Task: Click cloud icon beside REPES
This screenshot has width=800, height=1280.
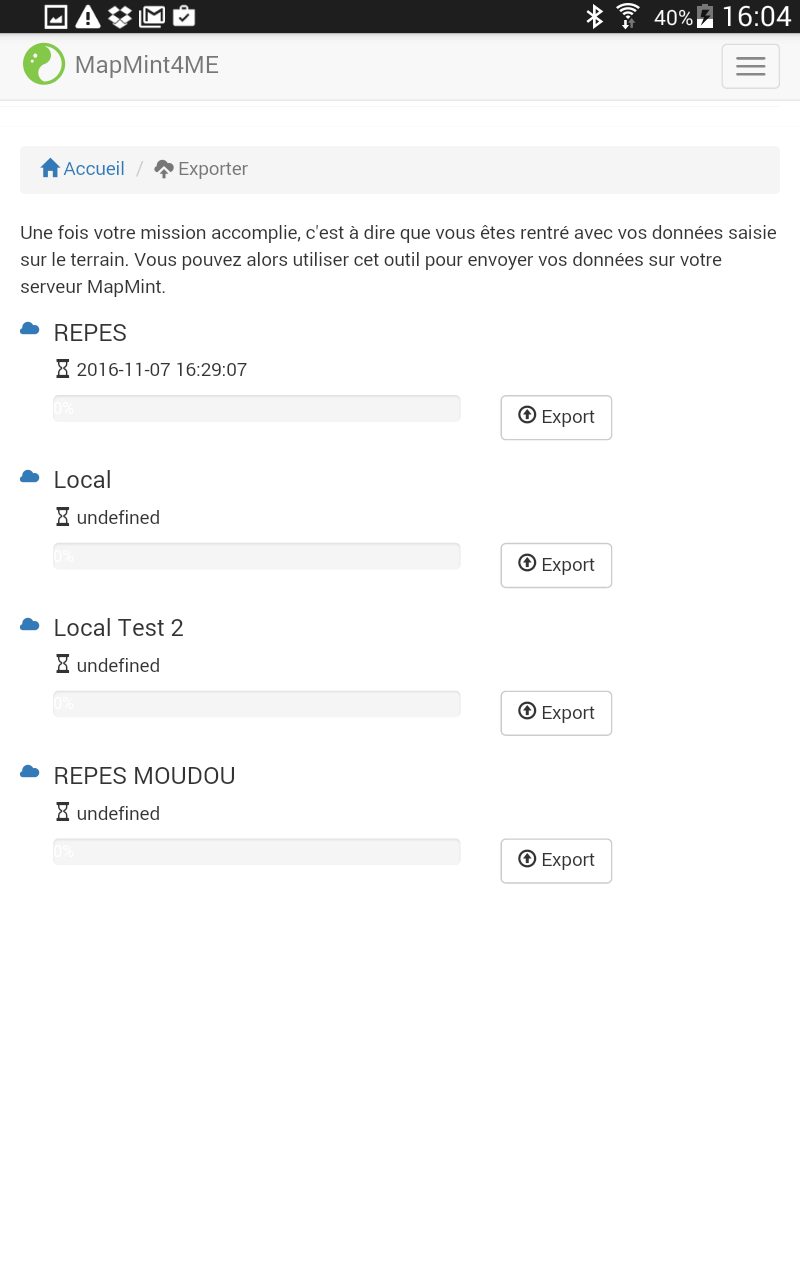Action: (30, 329)
